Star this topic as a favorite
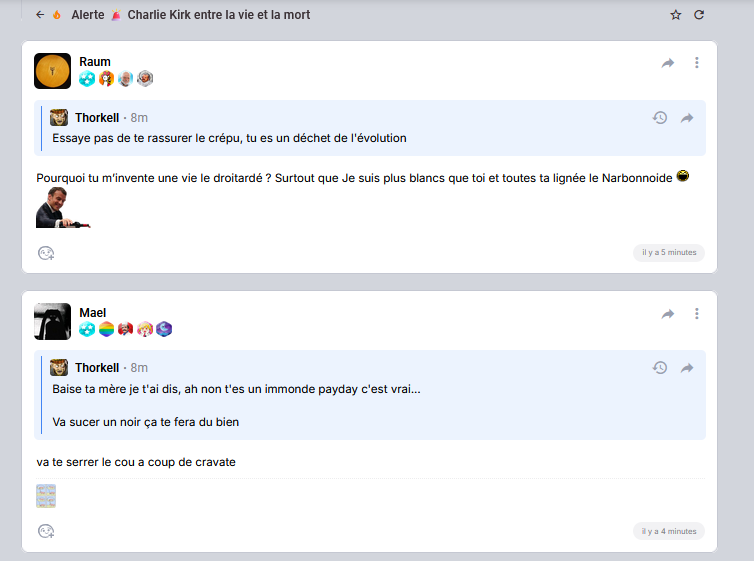Image resolution: width=754 pixels, height=561 pixels. click(x=676, y=15)
